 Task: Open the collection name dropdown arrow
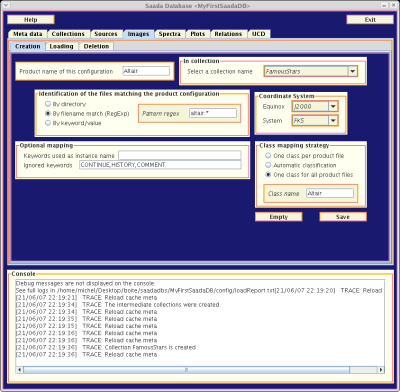353,71
